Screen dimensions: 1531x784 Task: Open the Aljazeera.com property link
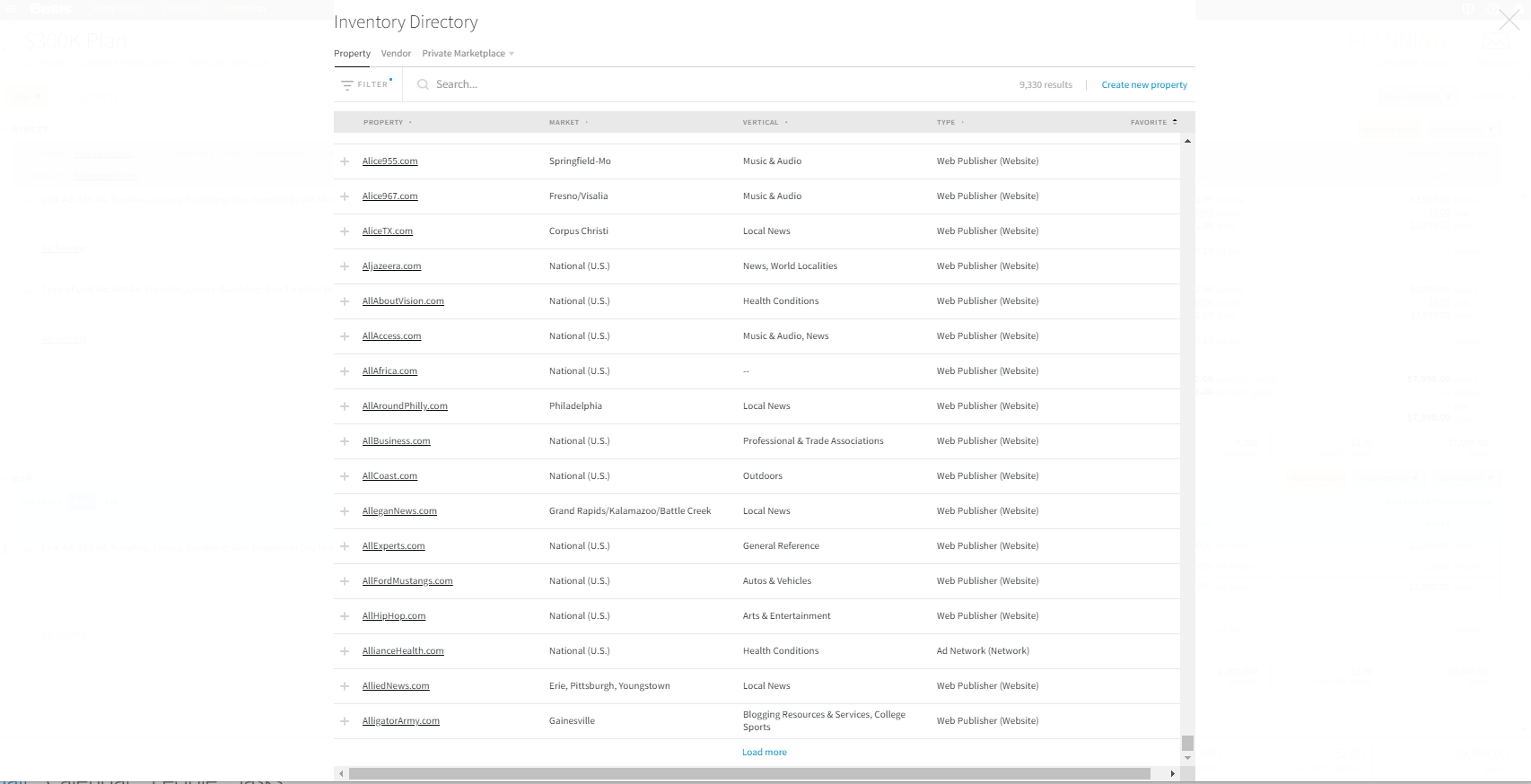click(x=391, y=266)
